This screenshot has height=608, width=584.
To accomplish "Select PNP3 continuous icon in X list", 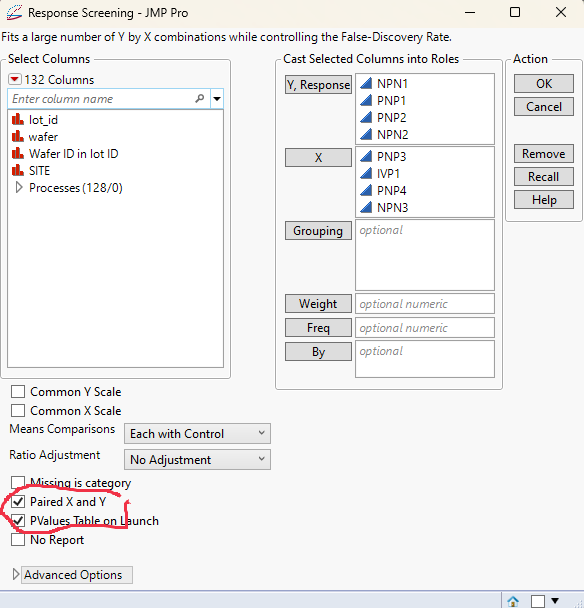I will point(366,156).
